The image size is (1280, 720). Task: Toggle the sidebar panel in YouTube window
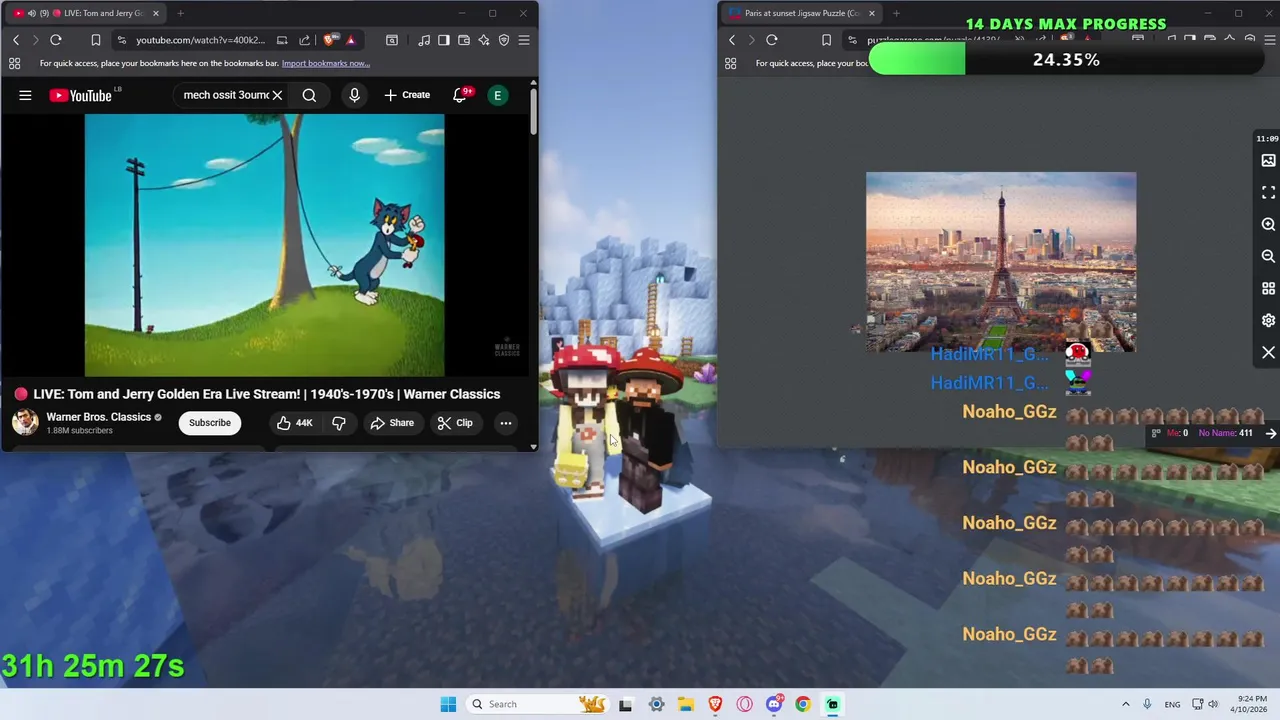pos(444,40)
